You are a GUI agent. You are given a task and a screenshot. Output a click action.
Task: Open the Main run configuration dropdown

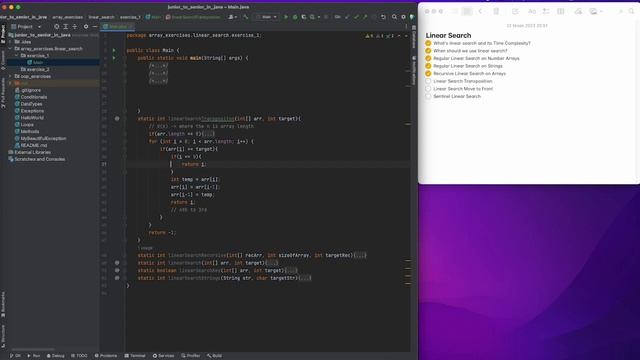[267, 17]
